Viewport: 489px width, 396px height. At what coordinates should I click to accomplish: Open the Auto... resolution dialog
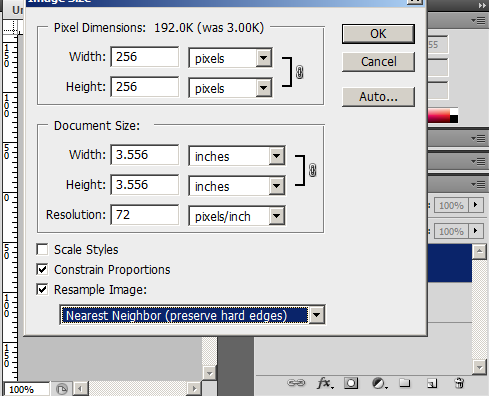pyautogui.click(x=378, y=97)
